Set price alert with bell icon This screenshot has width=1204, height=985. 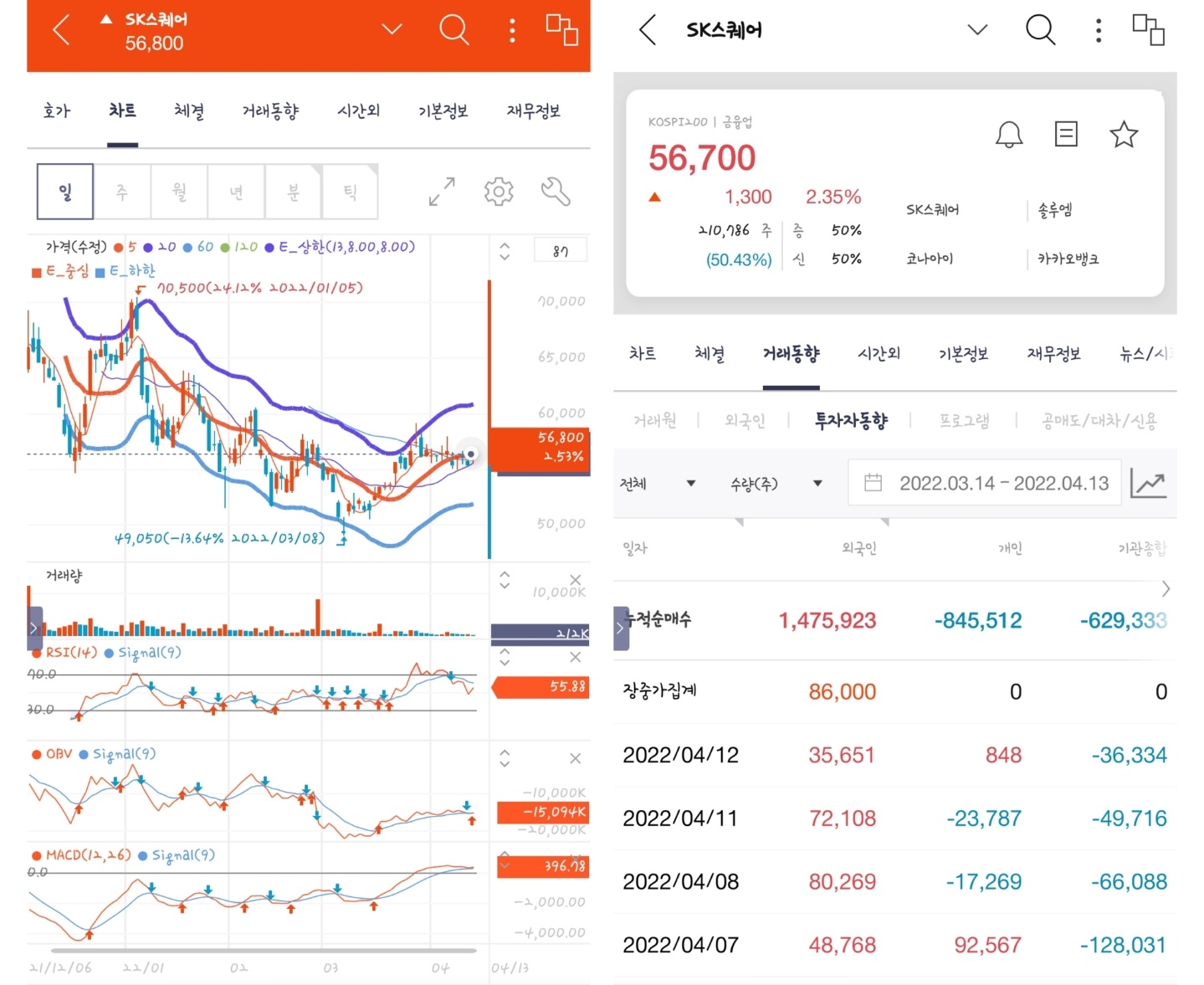click(x=1009, y=134)
